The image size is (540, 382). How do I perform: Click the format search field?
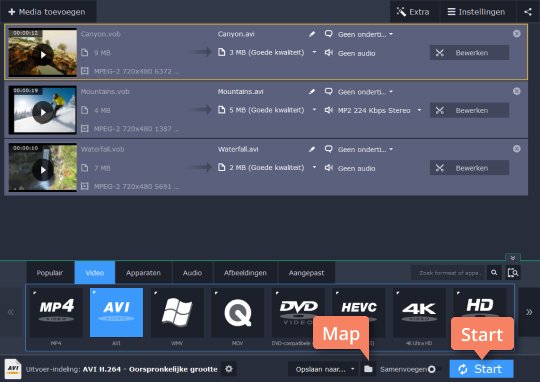click(448, 273)
